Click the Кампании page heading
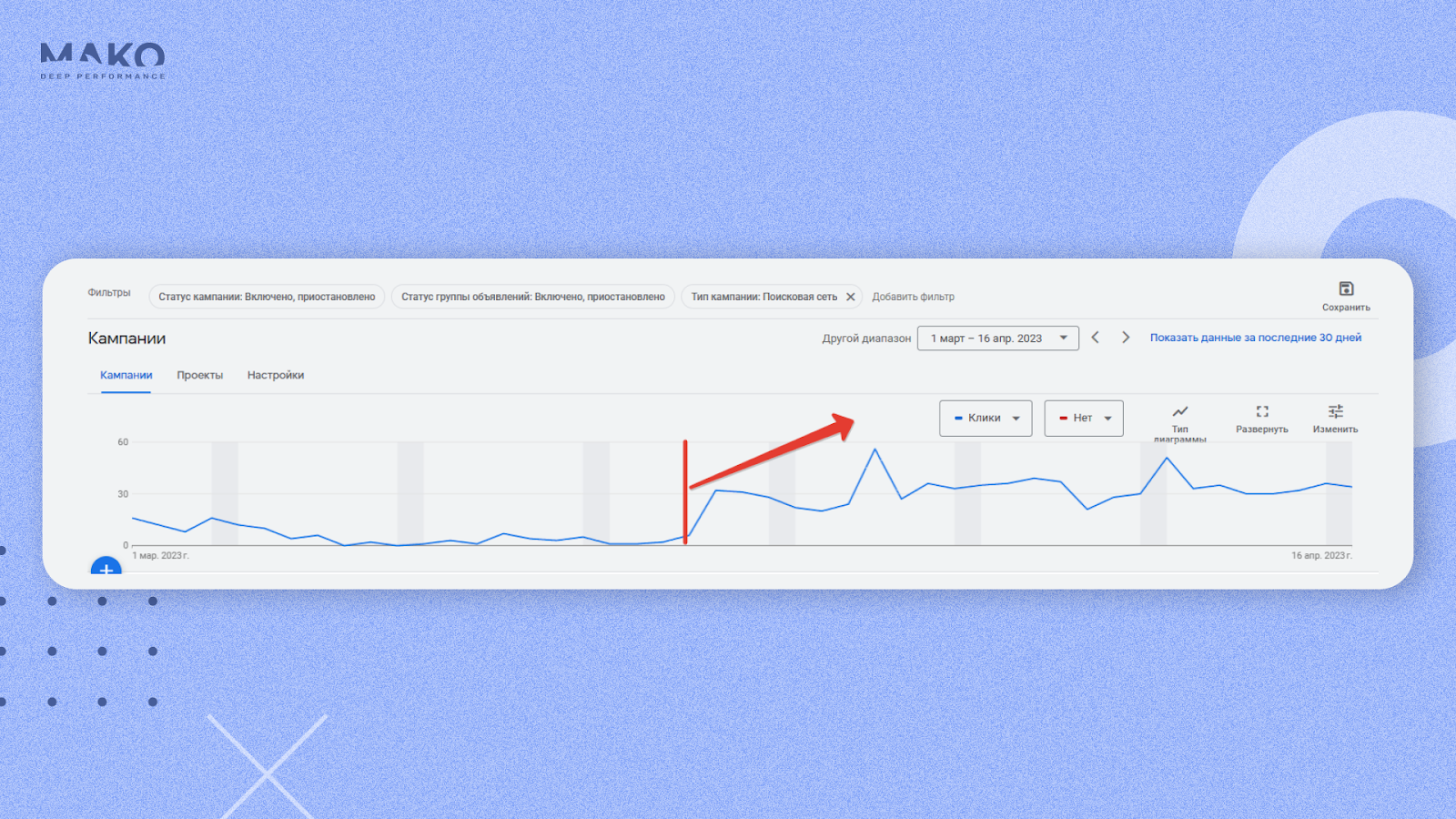The height and width of the screenshot is (819, 1456). (x=126, y=338)
